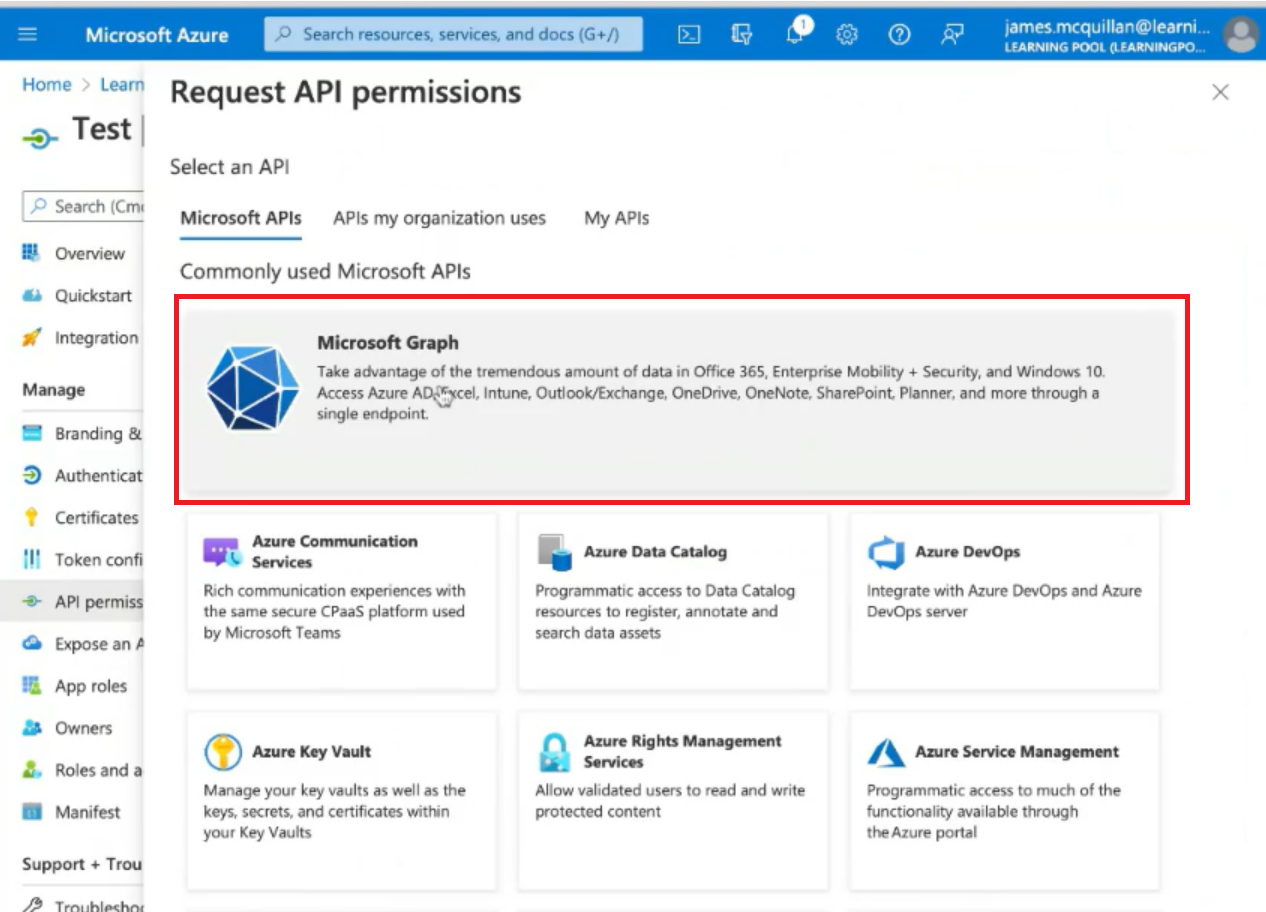The image size is (1266, 912).
Task: Select Azure Data Catalog card title
Action: coord(655,551)
